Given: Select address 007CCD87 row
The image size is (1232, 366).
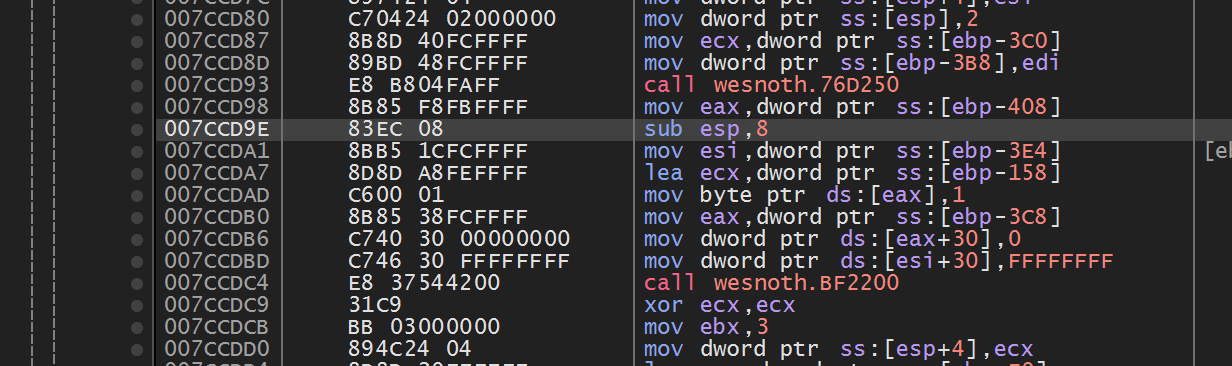Looking at the screenshot, I should [217, 41].
